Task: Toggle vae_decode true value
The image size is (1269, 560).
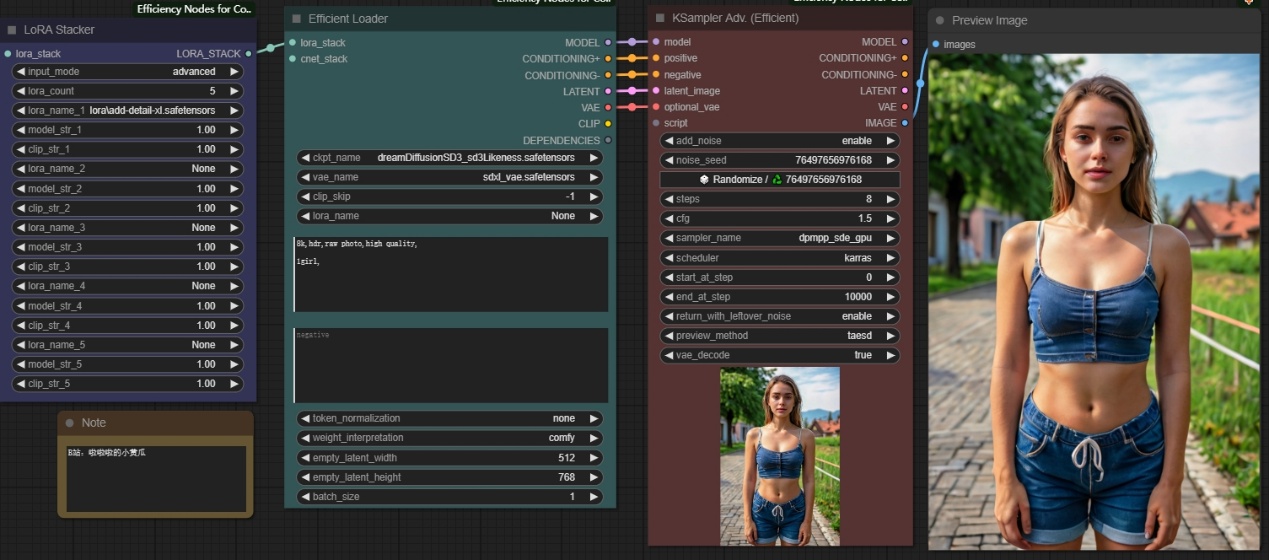Action: (x=779, y=355)
